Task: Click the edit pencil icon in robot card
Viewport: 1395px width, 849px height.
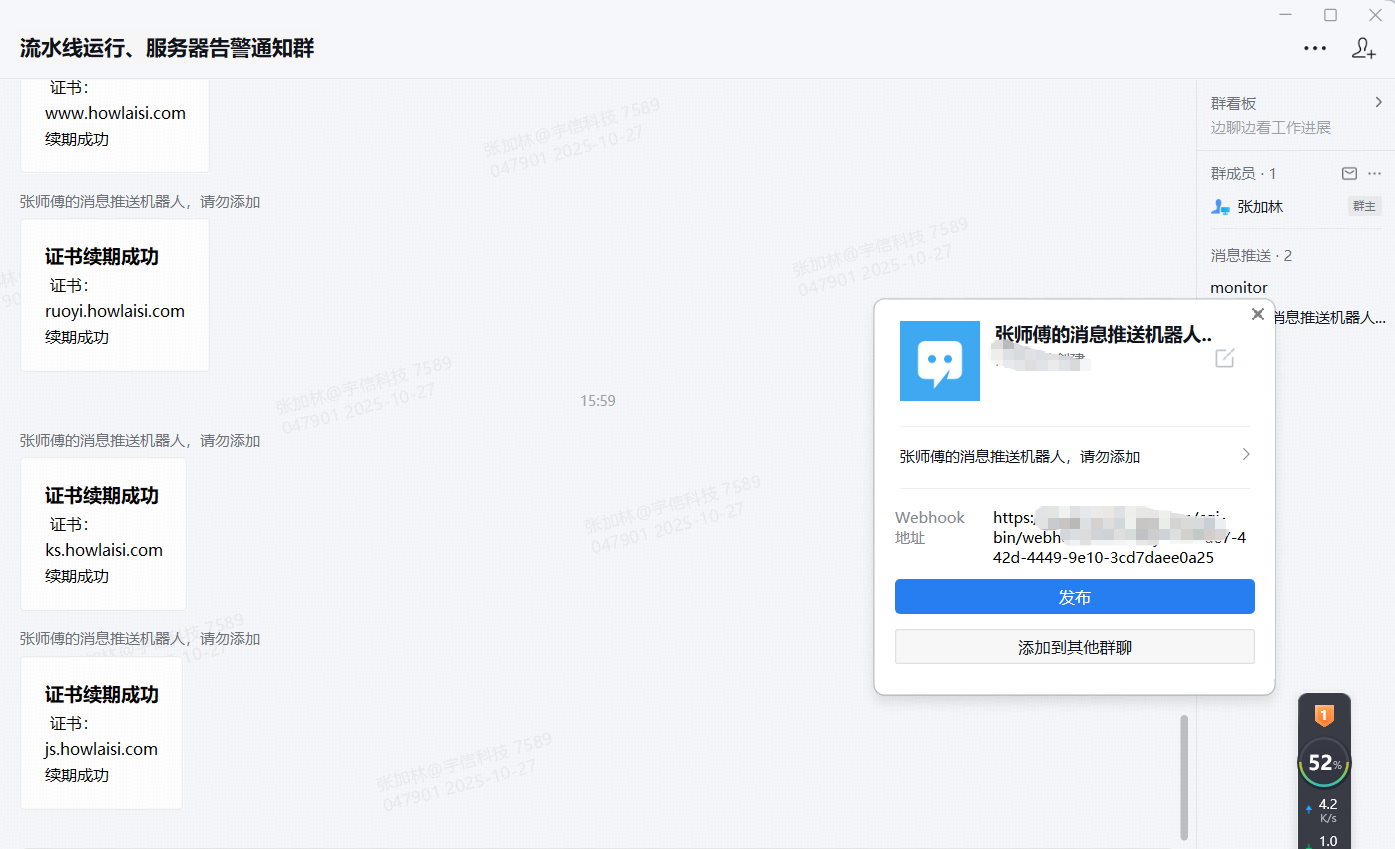Action: point(1225,358)
